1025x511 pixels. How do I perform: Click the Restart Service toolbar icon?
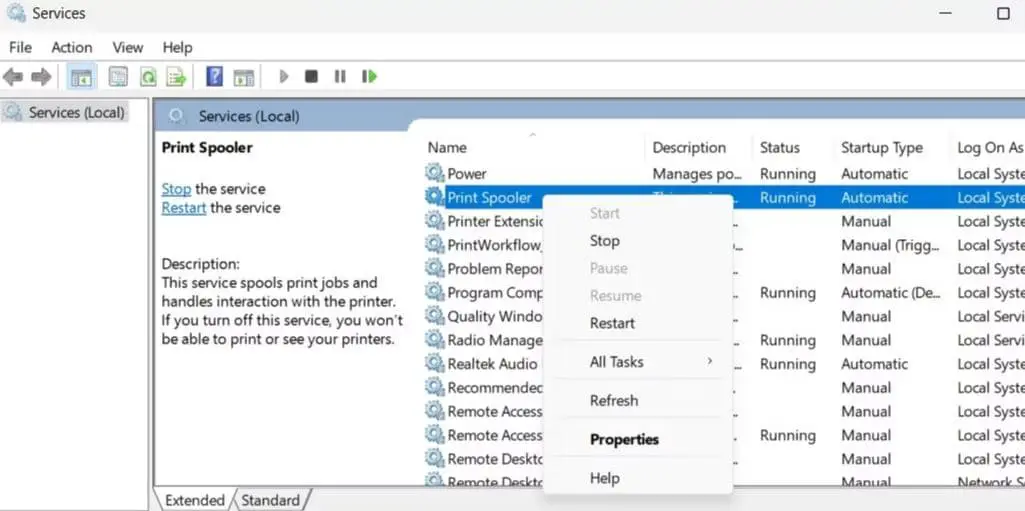click(369, 77)
